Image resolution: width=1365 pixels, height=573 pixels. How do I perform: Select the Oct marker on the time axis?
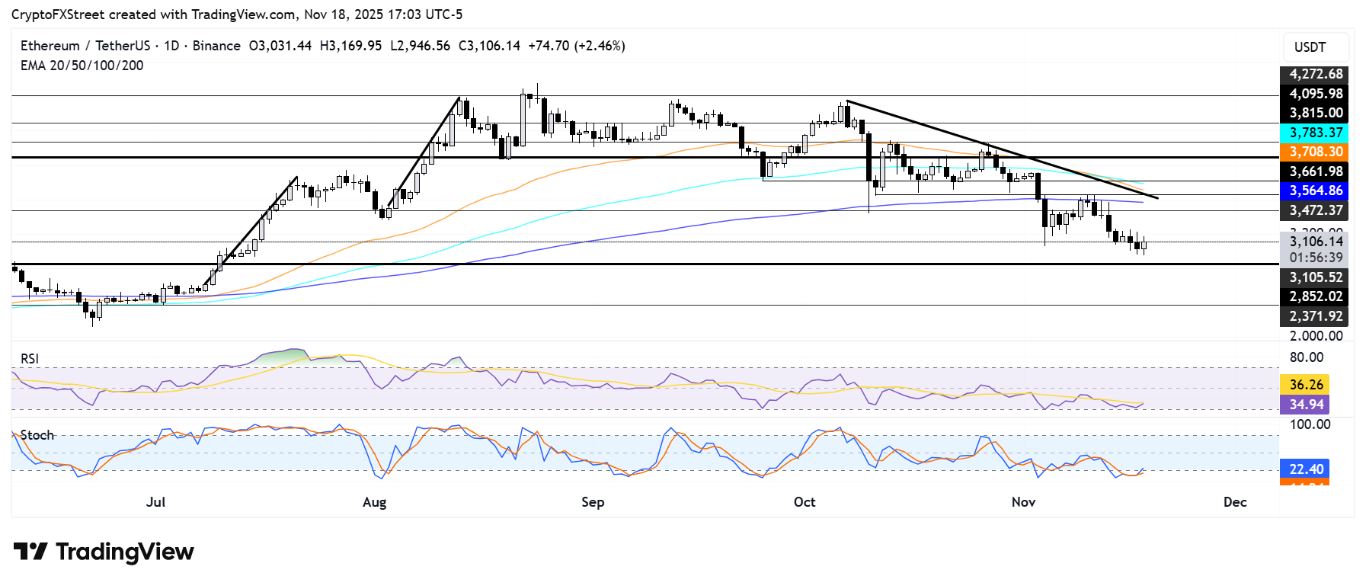[806, 502]
